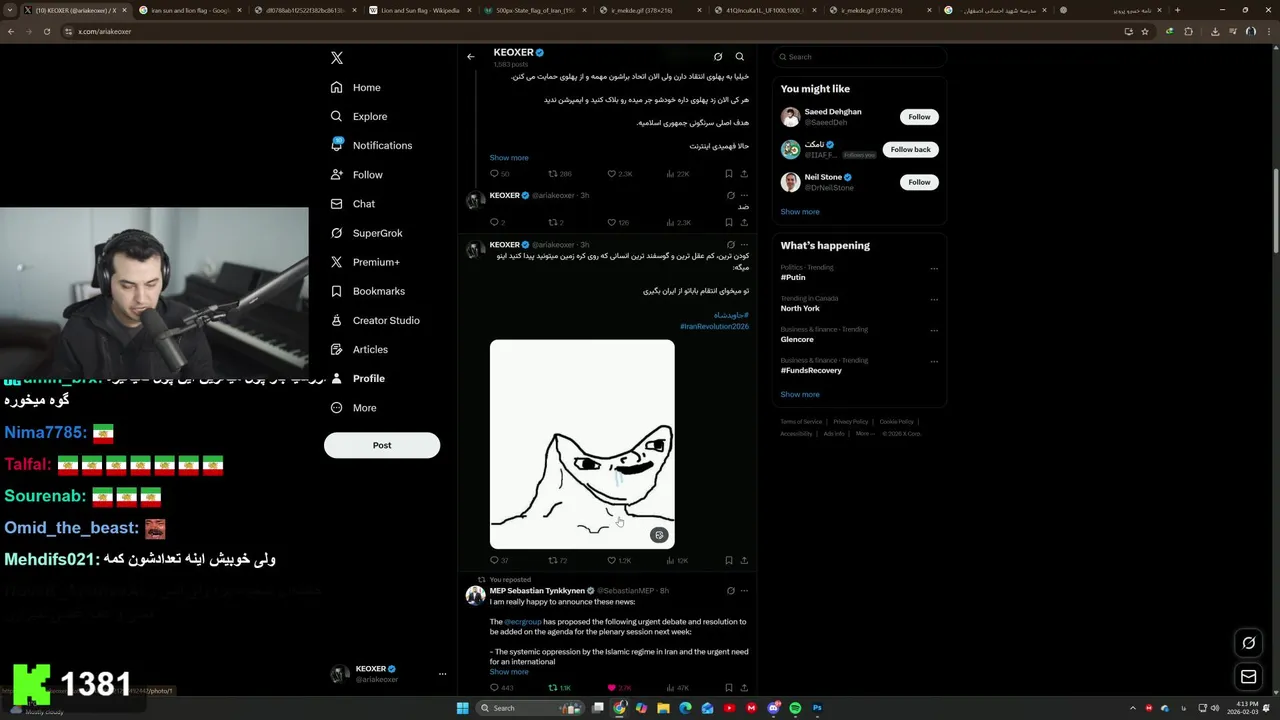Click the X logo in the sidebar

[x=337, y=58]
